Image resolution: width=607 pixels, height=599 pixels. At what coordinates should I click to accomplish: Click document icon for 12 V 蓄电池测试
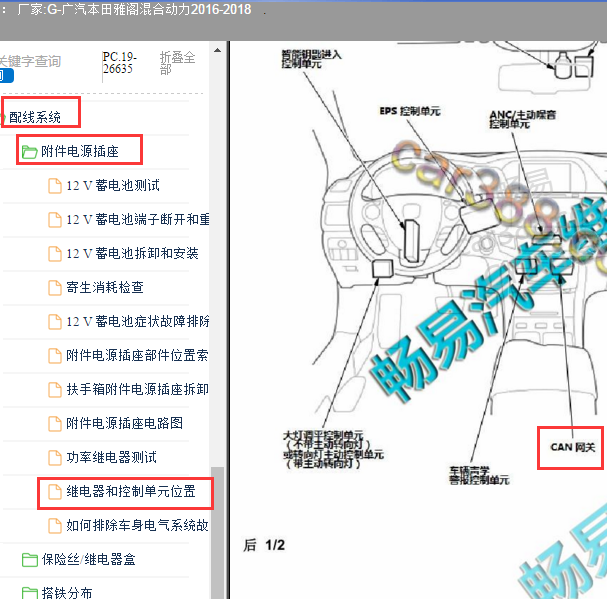point(55,185)
